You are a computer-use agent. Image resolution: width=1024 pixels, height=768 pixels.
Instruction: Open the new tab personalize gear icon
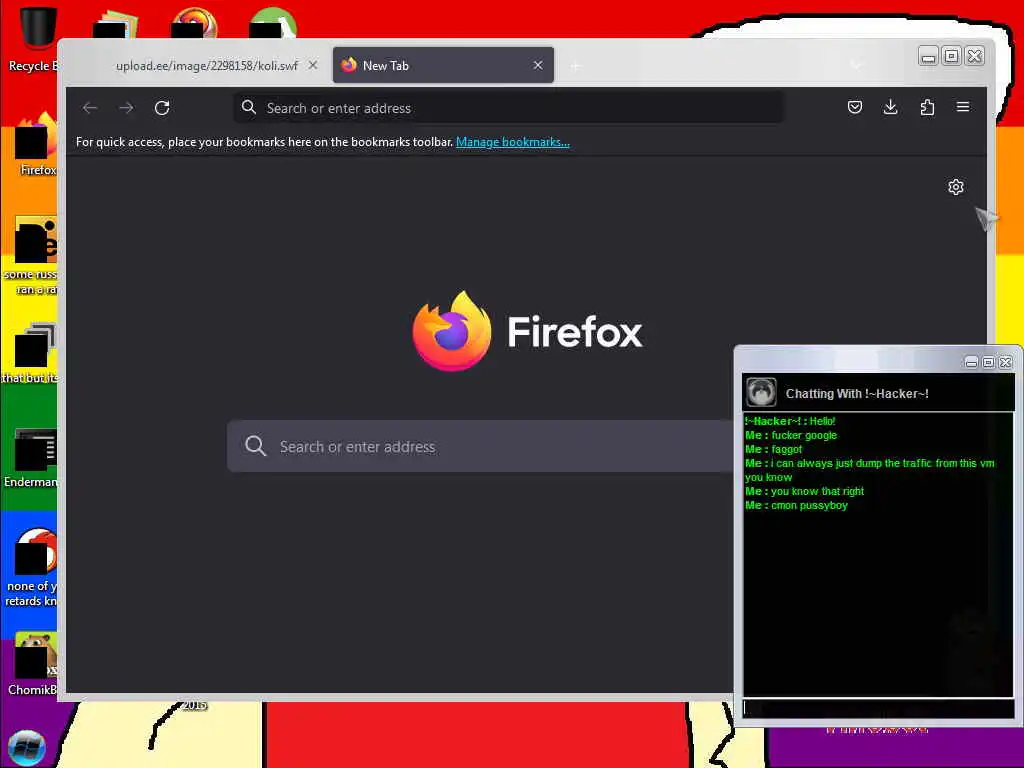pos(955,187)
